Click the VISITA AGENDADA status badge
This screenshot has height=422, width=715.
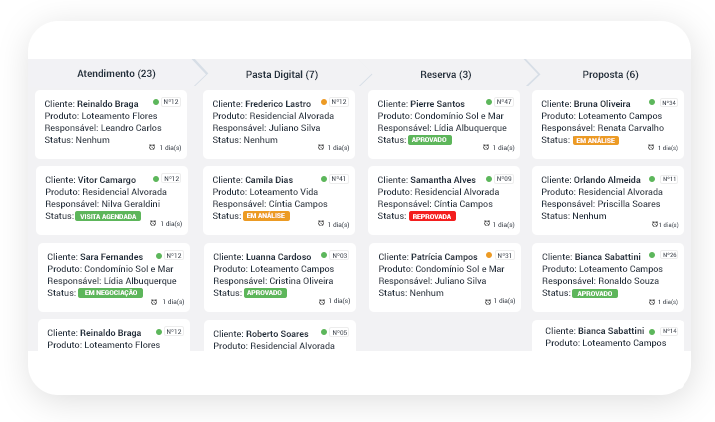pyautogui.click(x=109, y=216)
